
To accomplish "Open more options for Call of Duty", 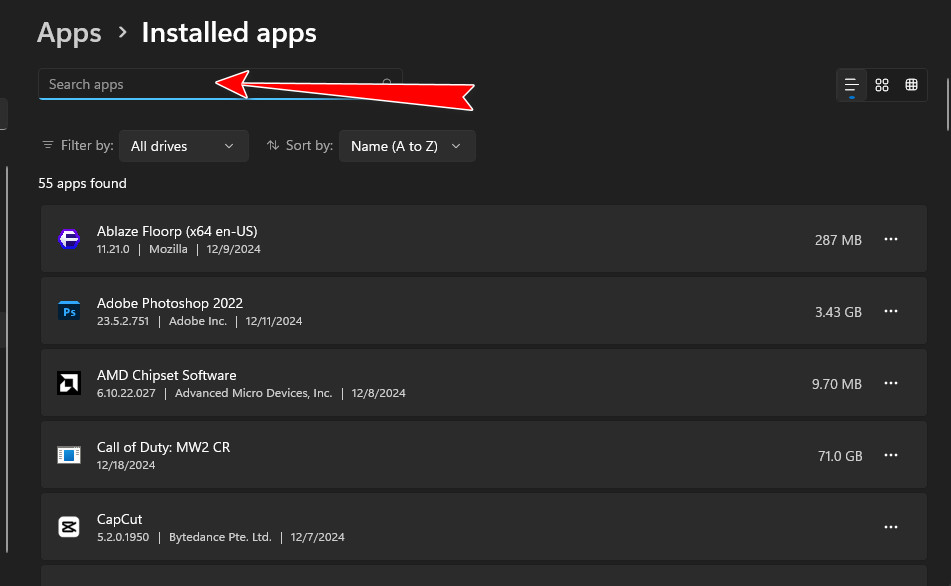I will pyautogui.click(x=891, y=455).
